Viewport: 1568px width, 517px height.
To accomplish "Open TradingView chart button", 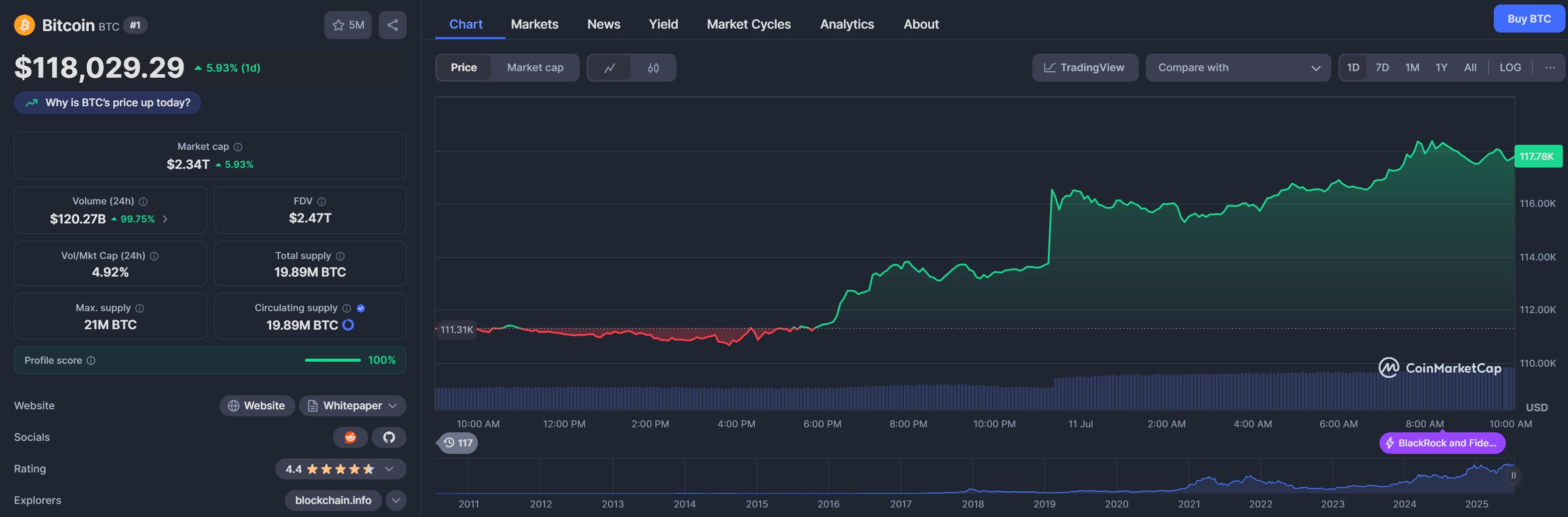I will click(x=1085, y=68).
